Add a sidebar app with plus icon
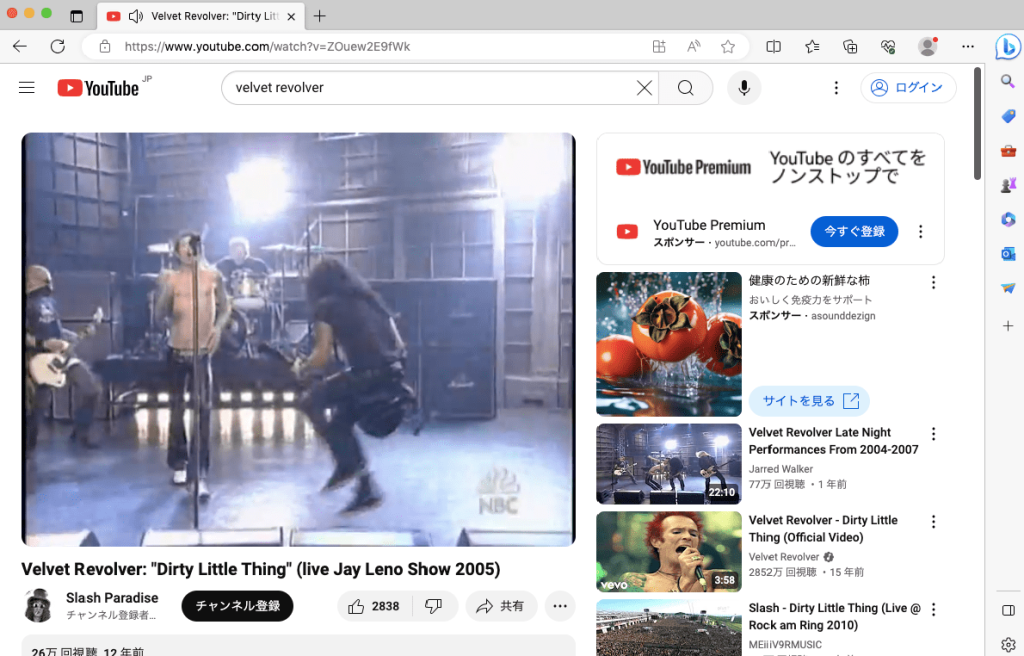 [1008, 325]
